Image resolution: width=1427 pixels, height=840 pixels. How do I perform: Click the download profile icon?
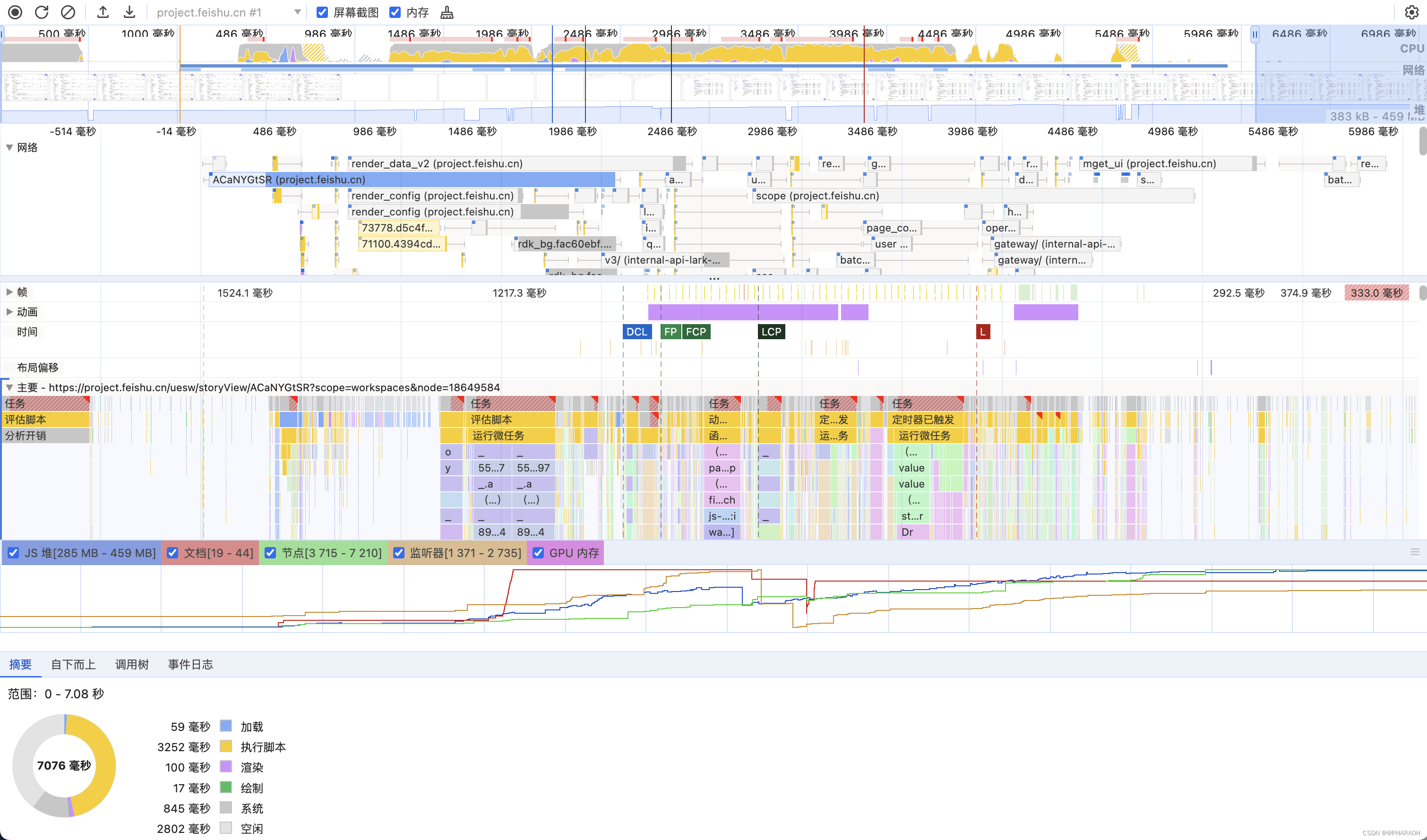click(129, 12)
